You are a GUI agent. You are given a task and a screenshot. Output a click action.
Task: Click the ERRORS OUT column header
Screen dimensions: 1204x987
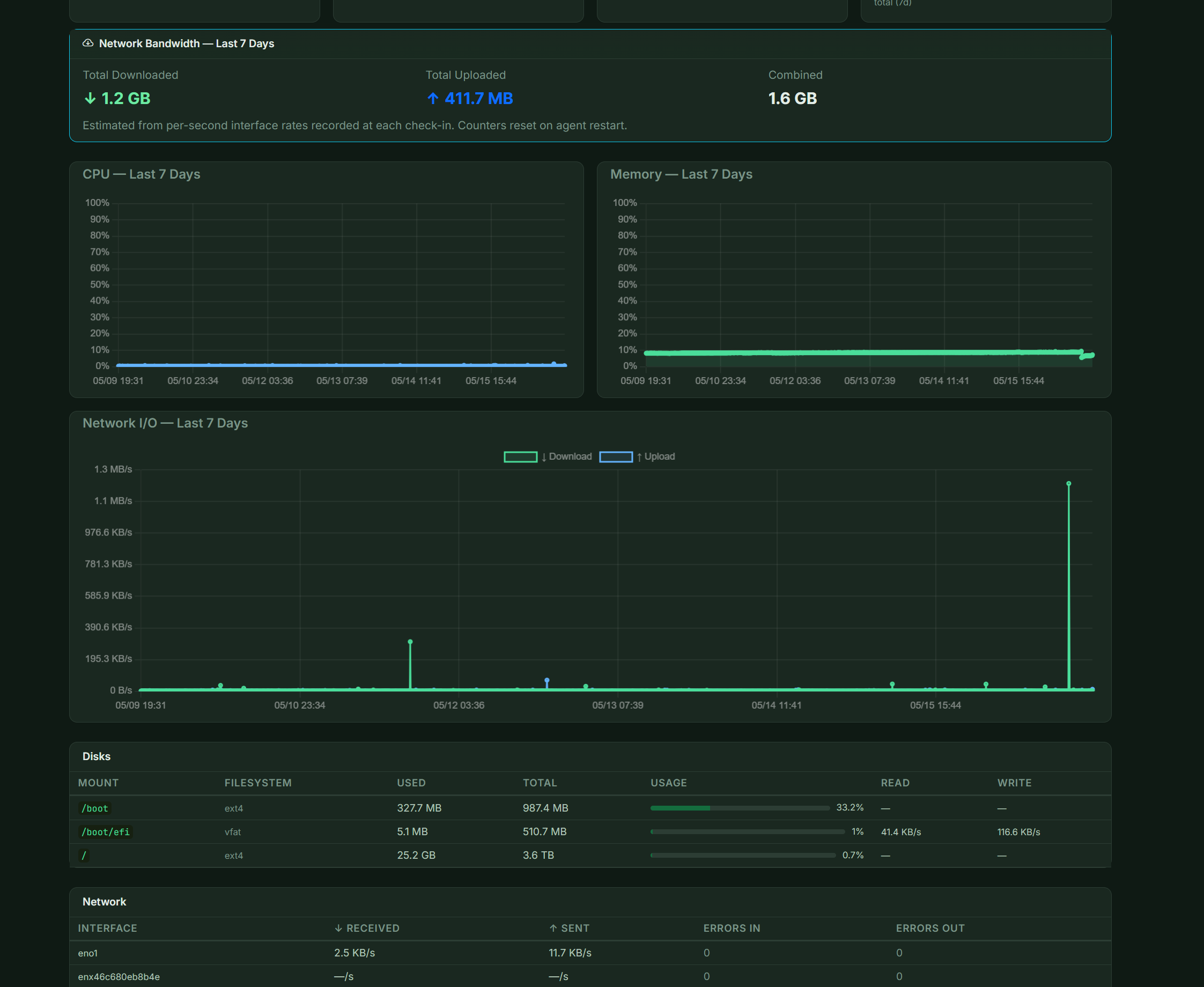pos(930,928)
